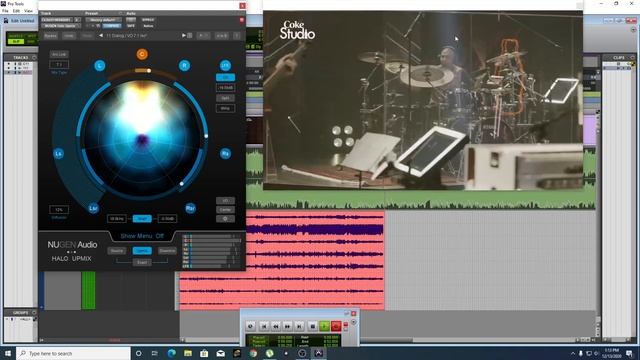Click the I/O button above Center
640x360 pixels.
(x=225, y=201)
